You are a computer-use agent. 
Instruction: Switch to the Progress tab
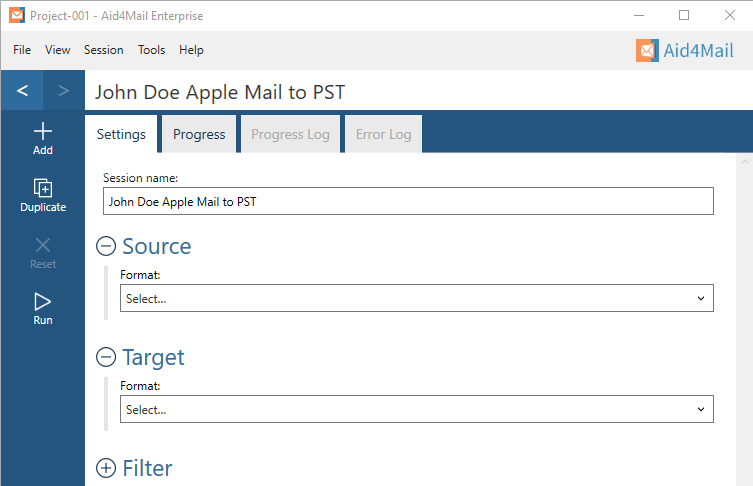click(x=199, y=134)
